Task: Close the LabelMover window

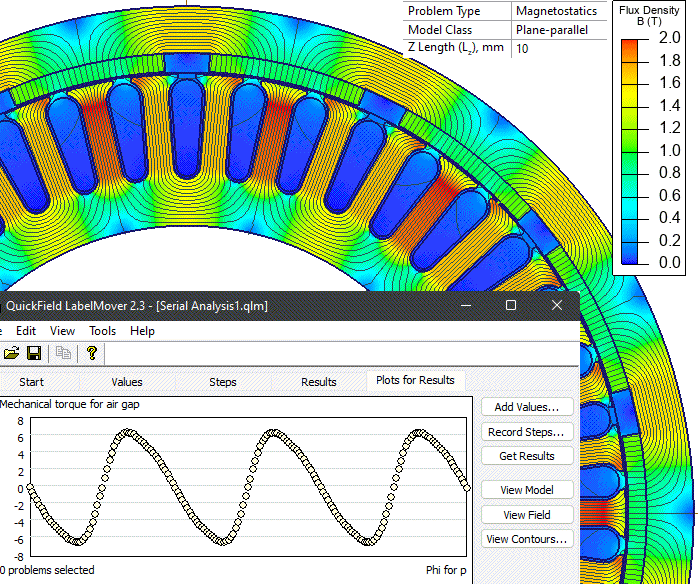Action: coord(557,305)
